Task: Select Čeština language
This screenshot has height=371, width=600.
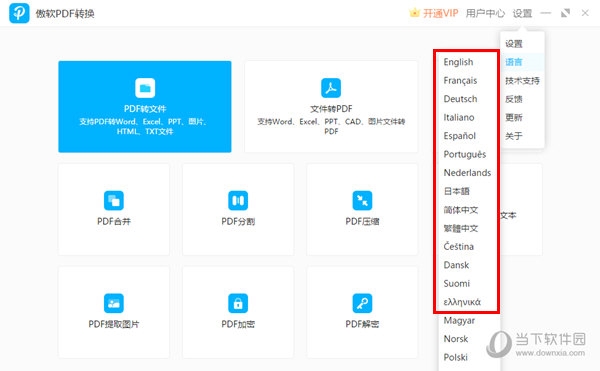Action: click(x=459, y=246)
